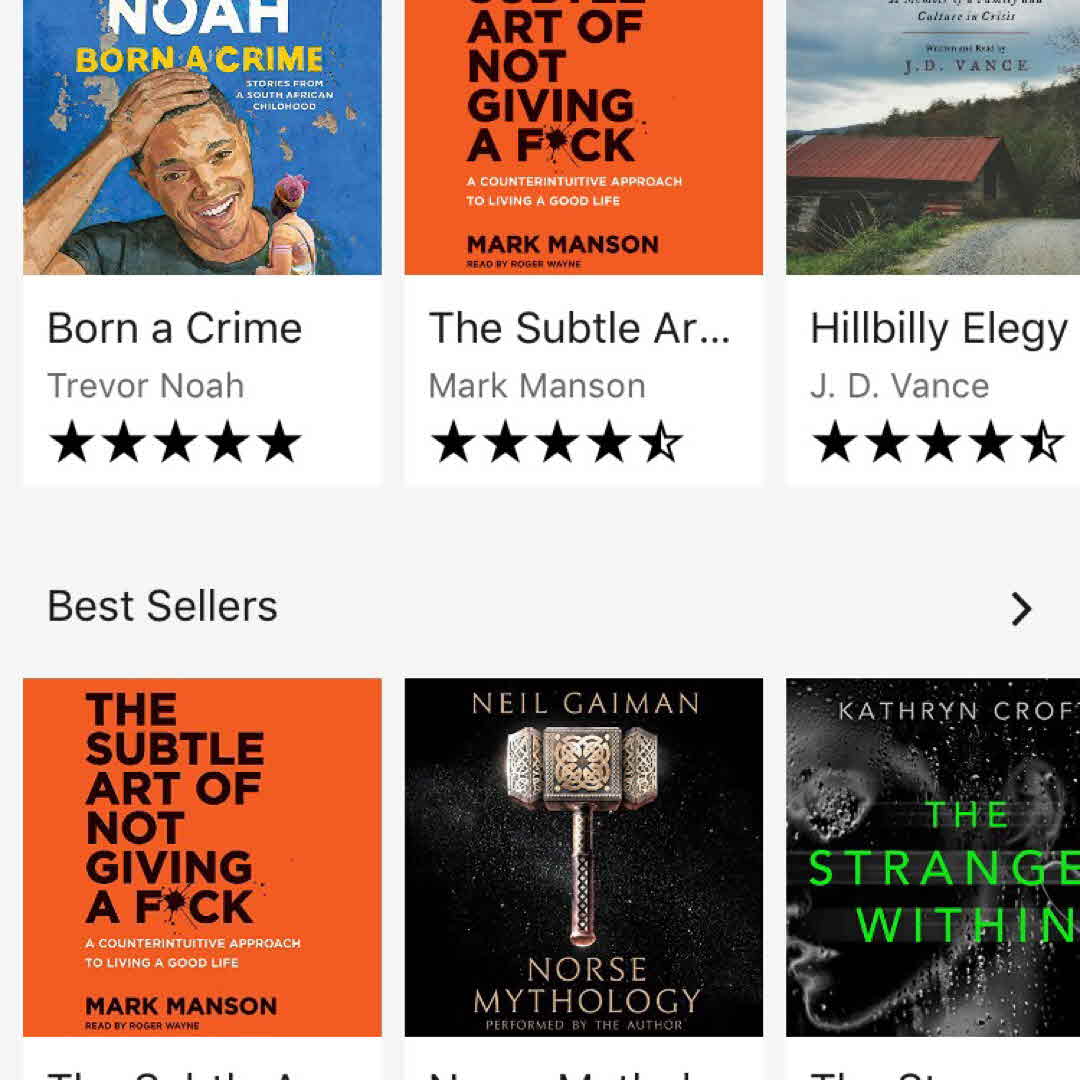Click the first star of Born a Crime
The image size is (1080, 1080).
click(x=72, y=442)
